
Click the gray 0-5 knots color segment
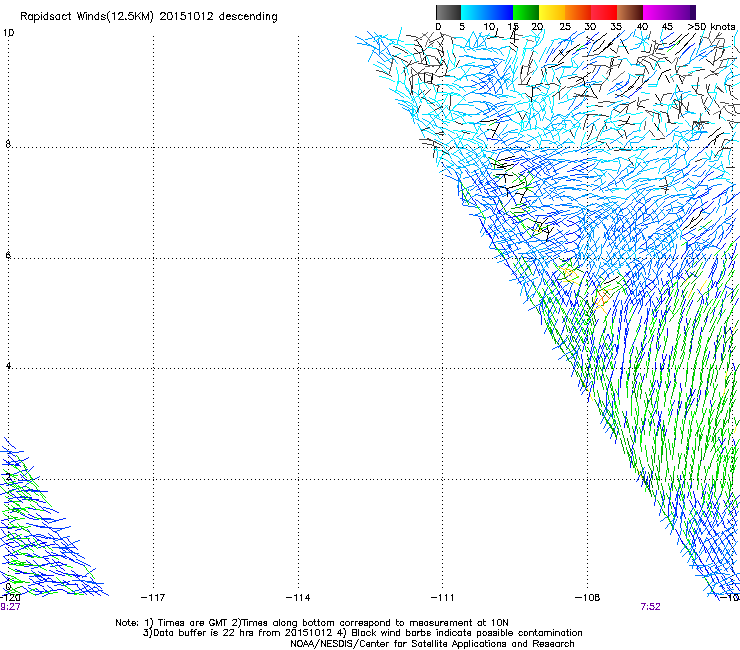pos(448,12)
